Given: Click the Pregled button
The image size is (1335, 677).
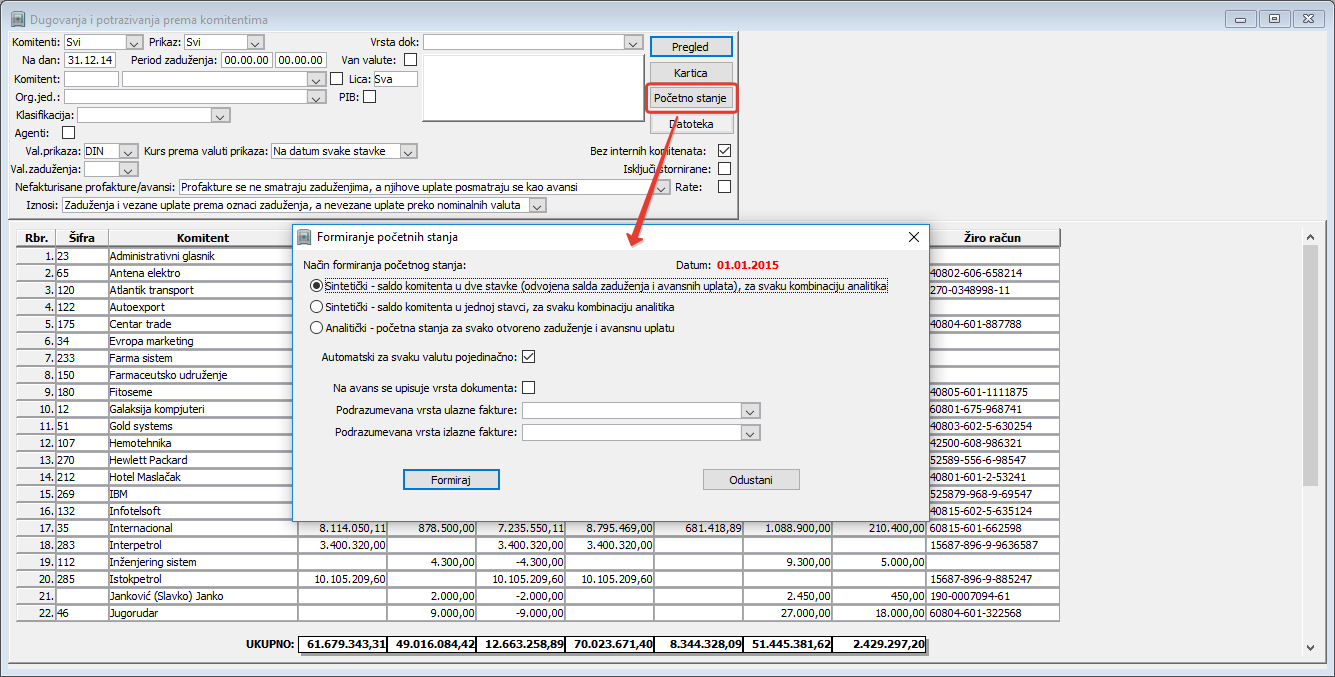Looking at the screenshot, I should pyautogui.click(x=691, y=47).
